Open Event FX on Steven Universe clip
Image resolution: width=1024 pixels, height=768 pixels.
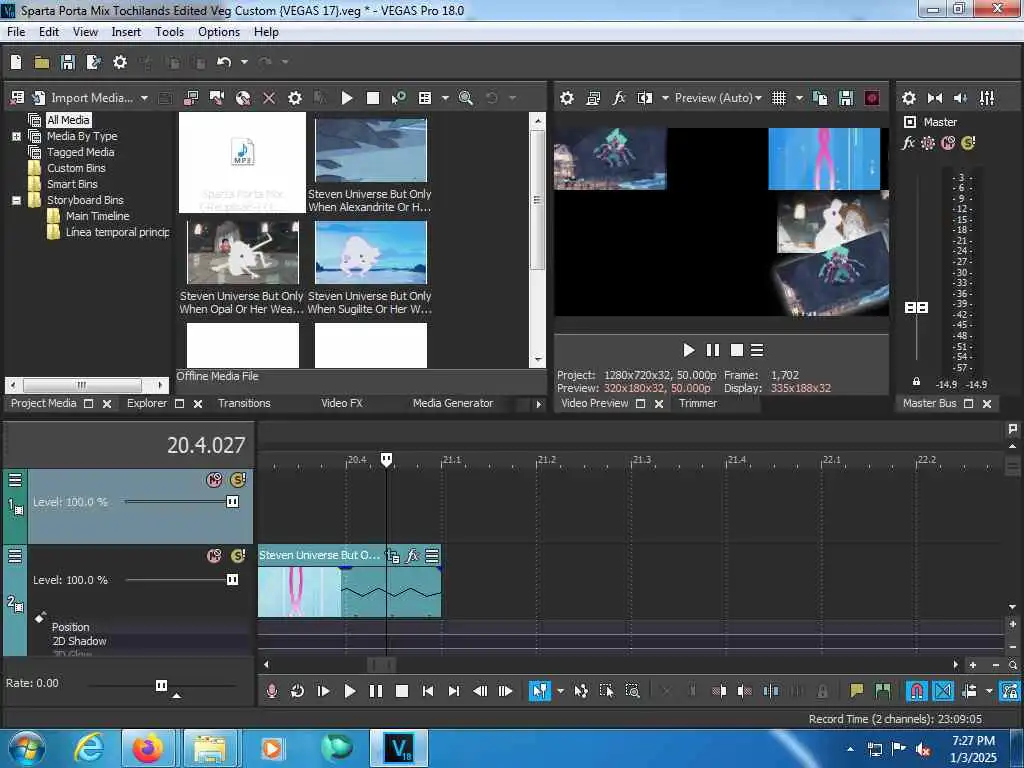click(413, 556)
